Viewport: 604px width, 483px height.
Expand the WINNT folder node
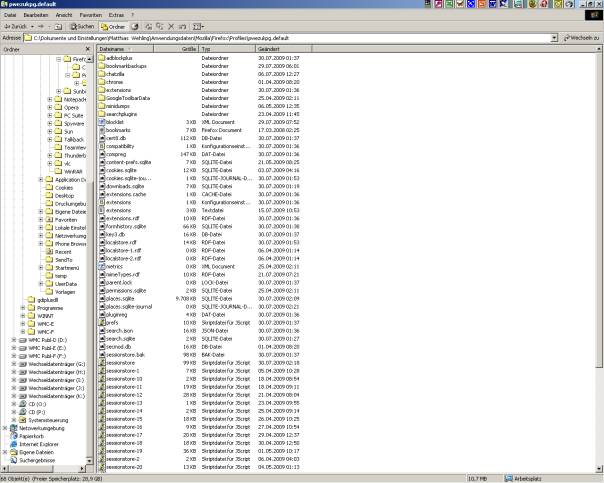23,316
